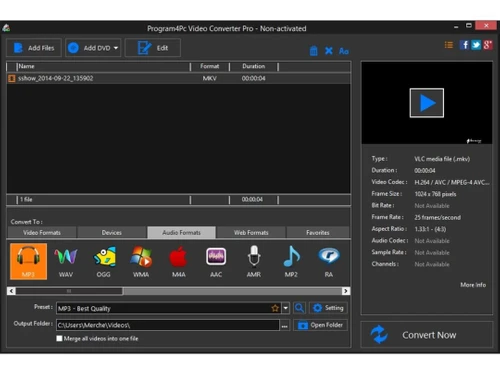Click the MKV format cell
The width and height of the screenshot is (500, 375).
click(210, 78)
